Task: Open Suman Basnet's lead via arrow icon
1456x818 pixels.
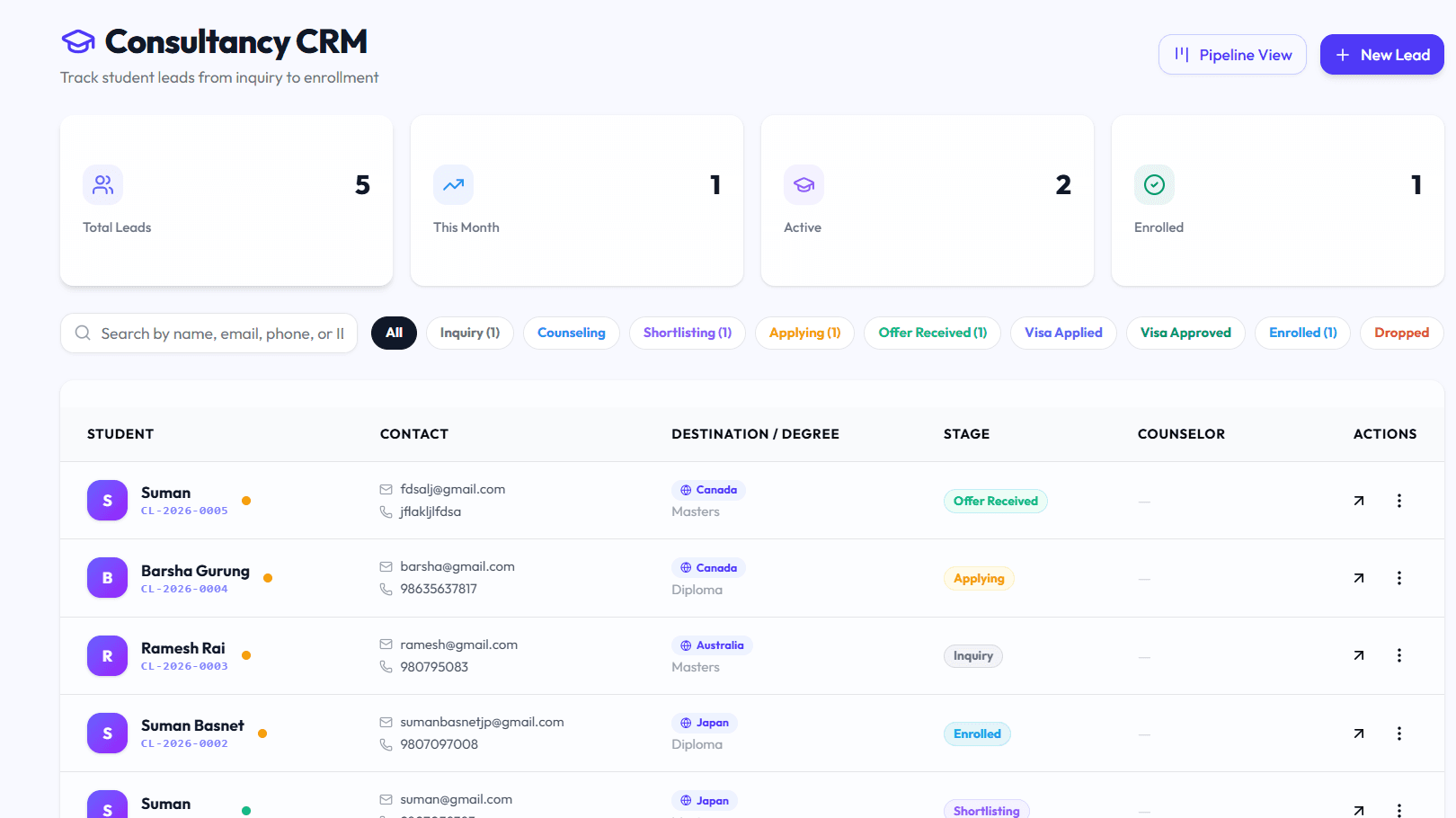Action: pos(1359,734)
